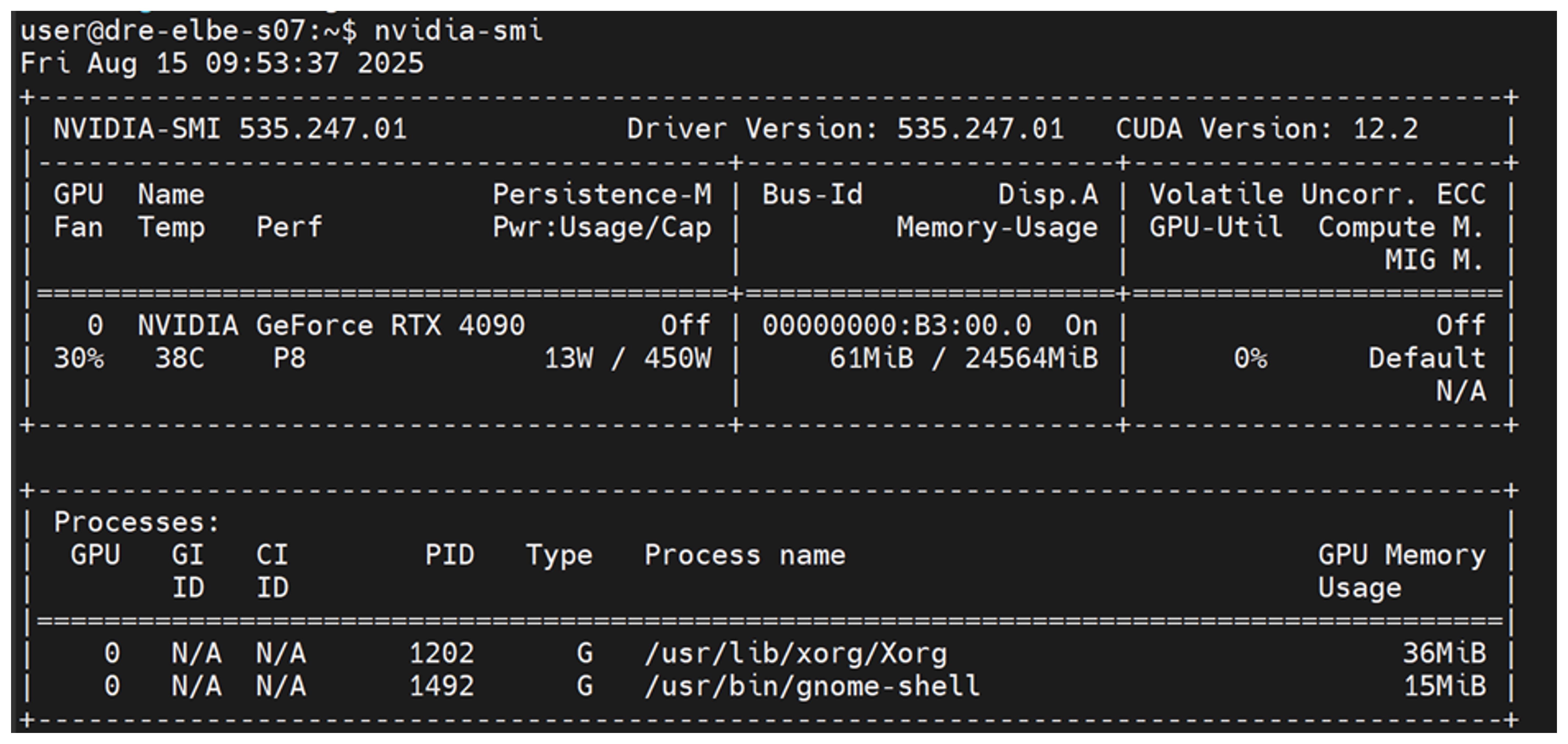Image resolution: width=1568 pixels, height=744 pixels.
Task: Click the Bus-Id value 00000000:B3:00.0
Action: tap(896, 326)
